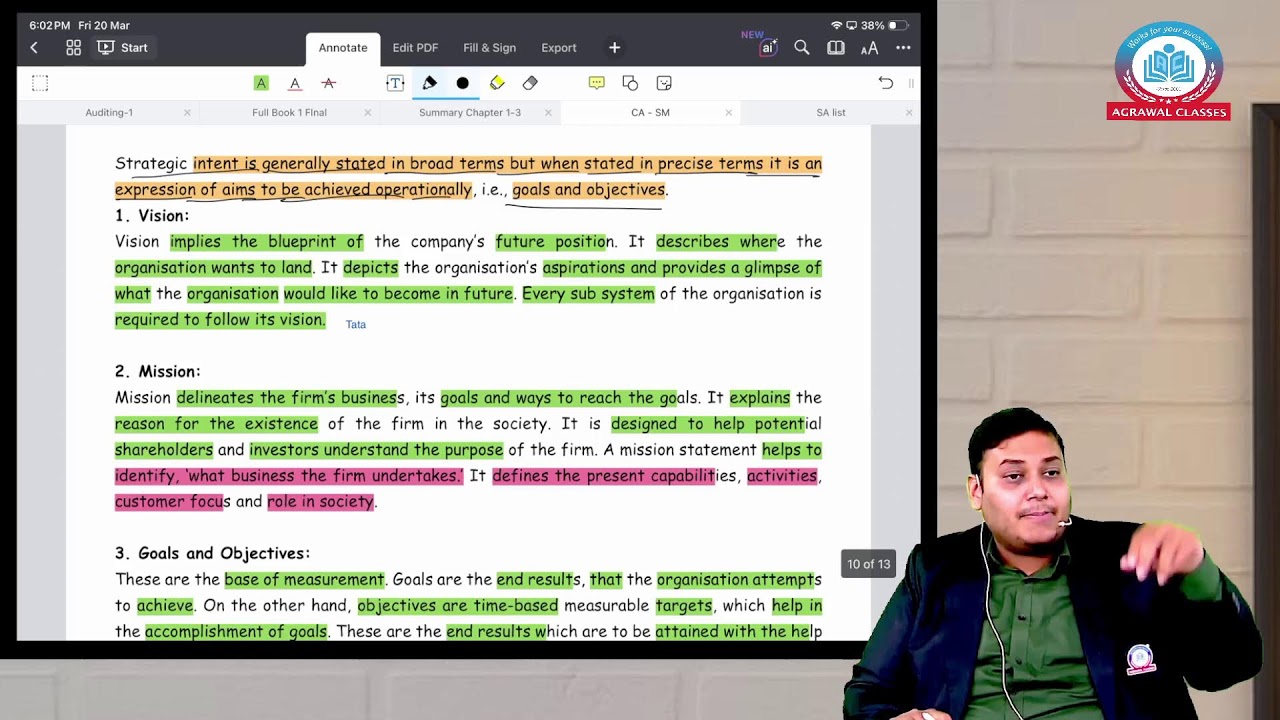
Task: Close the Auditing-1 tab
Action: (x=187, y=113)
